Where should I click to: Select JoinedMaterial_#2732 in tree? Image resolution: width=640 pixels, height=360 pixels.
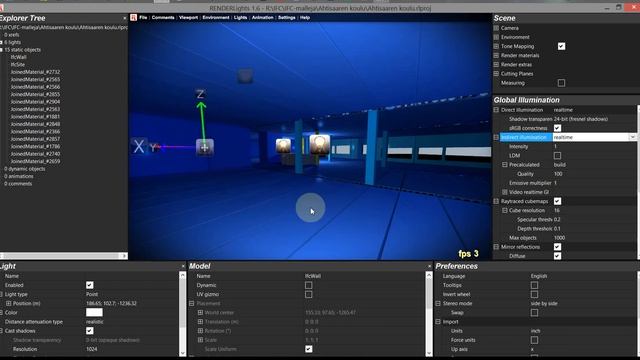point(36,72)
